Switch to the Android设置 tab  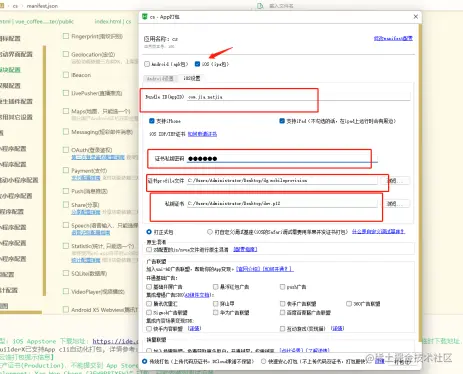coord(160,79)
